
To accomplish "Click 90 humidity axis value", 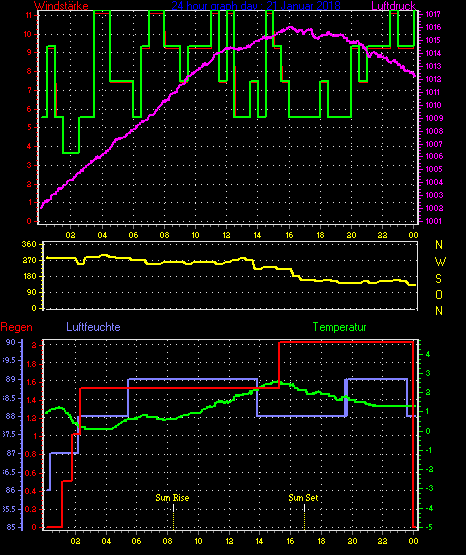I will tap(11, 342).
